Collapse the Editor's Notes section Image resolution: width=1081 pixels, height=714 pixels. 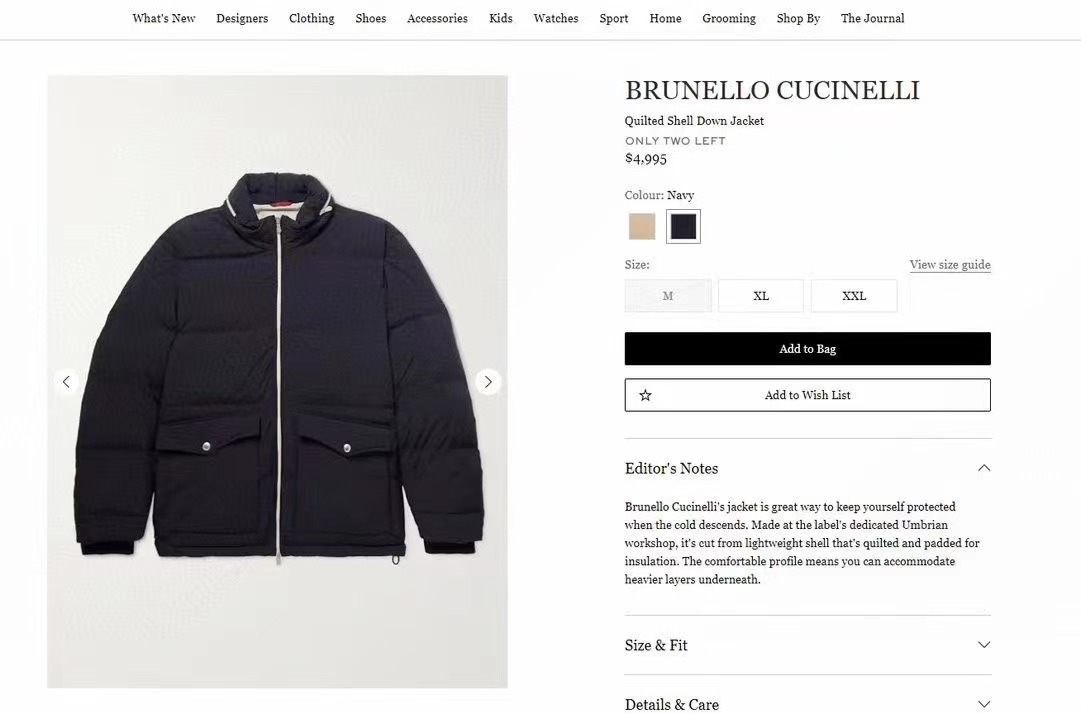click(984, 468)
